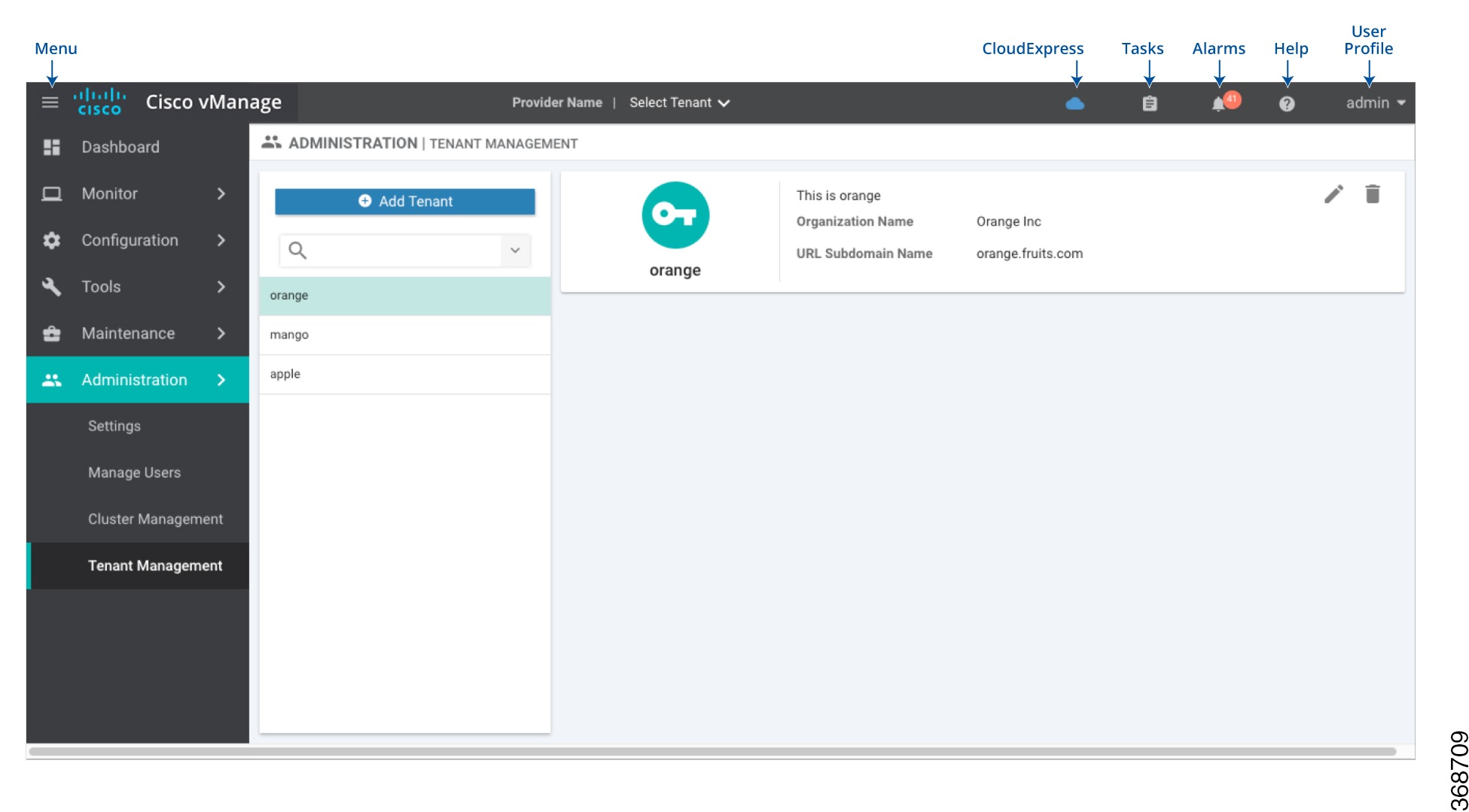
Task: Click the orange name under the key icon
Action: tap(675, 270)
